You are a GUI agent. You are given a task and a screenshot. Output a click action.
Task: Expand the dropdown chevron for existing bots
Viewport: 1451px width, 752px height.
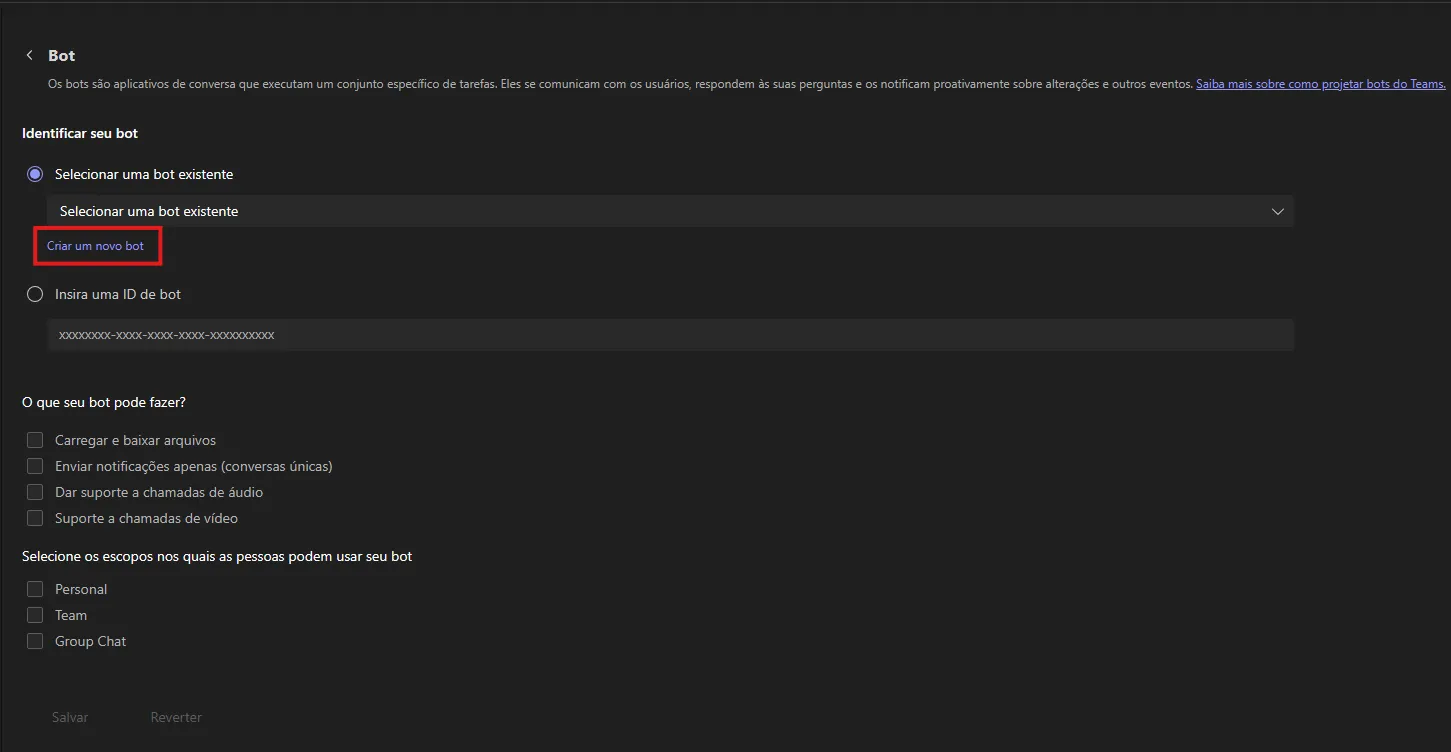click(x=1277, y=211)
